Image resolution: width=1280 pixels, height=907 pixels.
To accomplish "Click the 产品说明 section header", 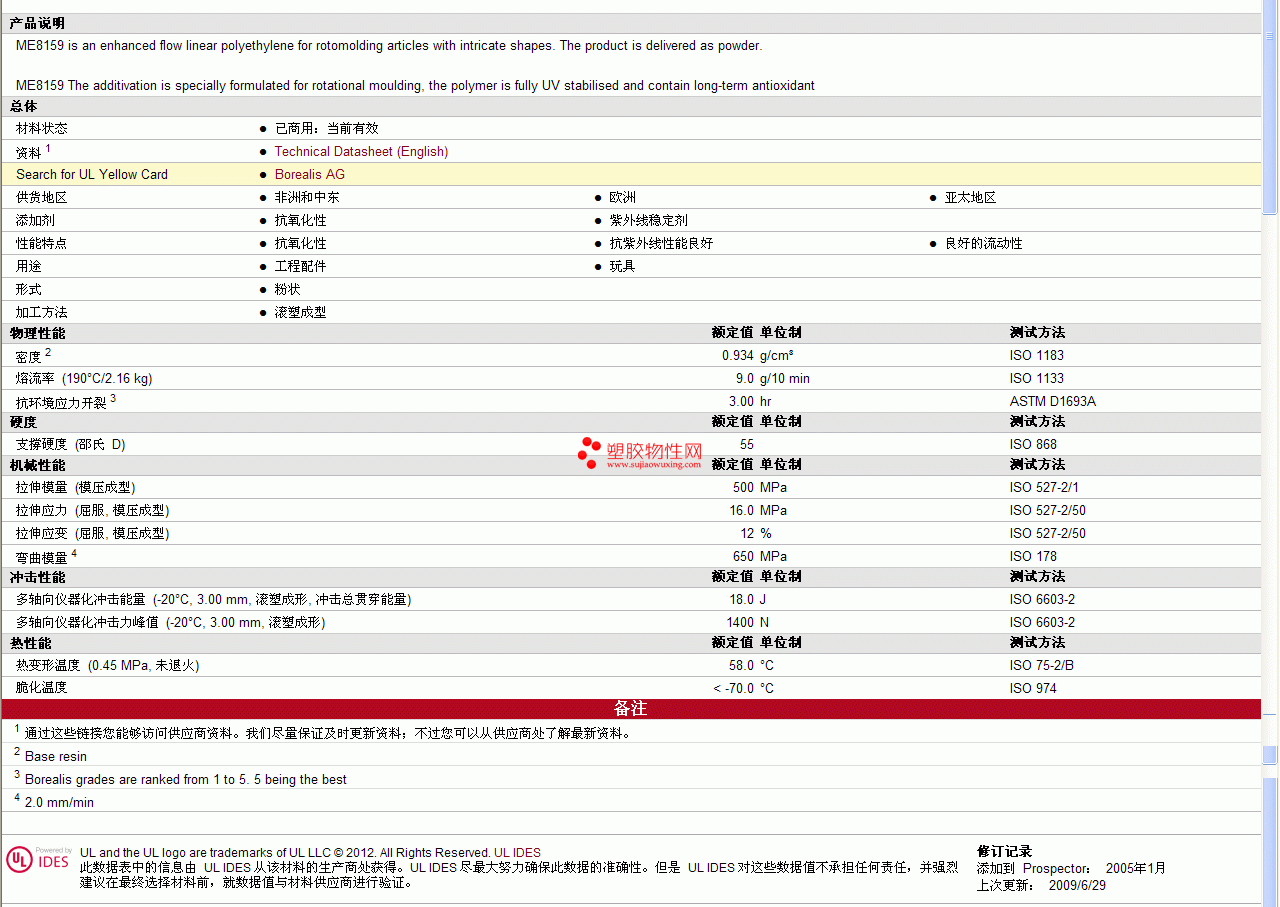I will click(37, 23).
